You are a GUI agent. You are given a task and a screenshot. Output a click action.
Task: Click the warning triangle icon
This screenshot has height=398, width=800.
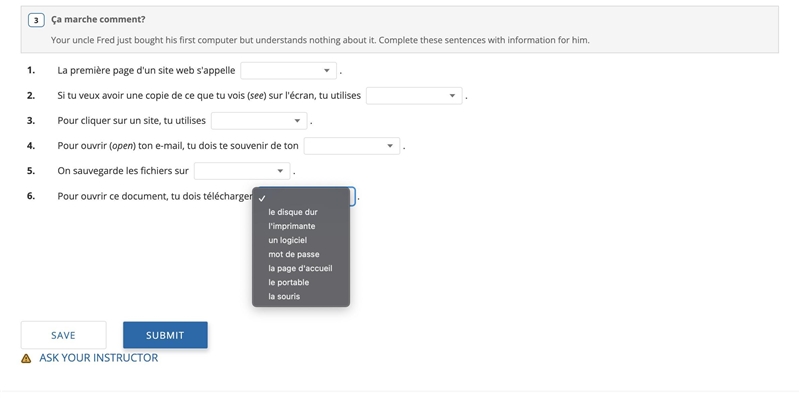(x=26, y=359)
